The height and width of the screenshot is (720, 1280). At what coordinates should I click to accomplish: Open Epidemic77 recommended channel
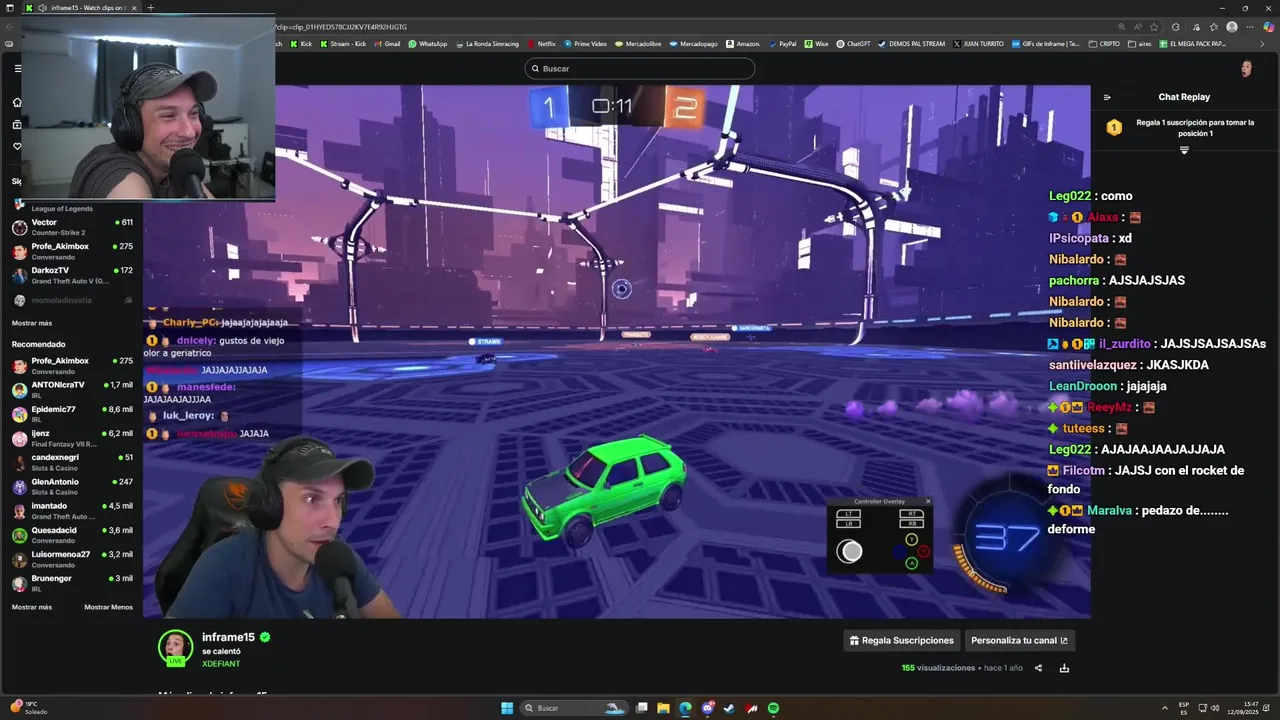click(71, 413)
